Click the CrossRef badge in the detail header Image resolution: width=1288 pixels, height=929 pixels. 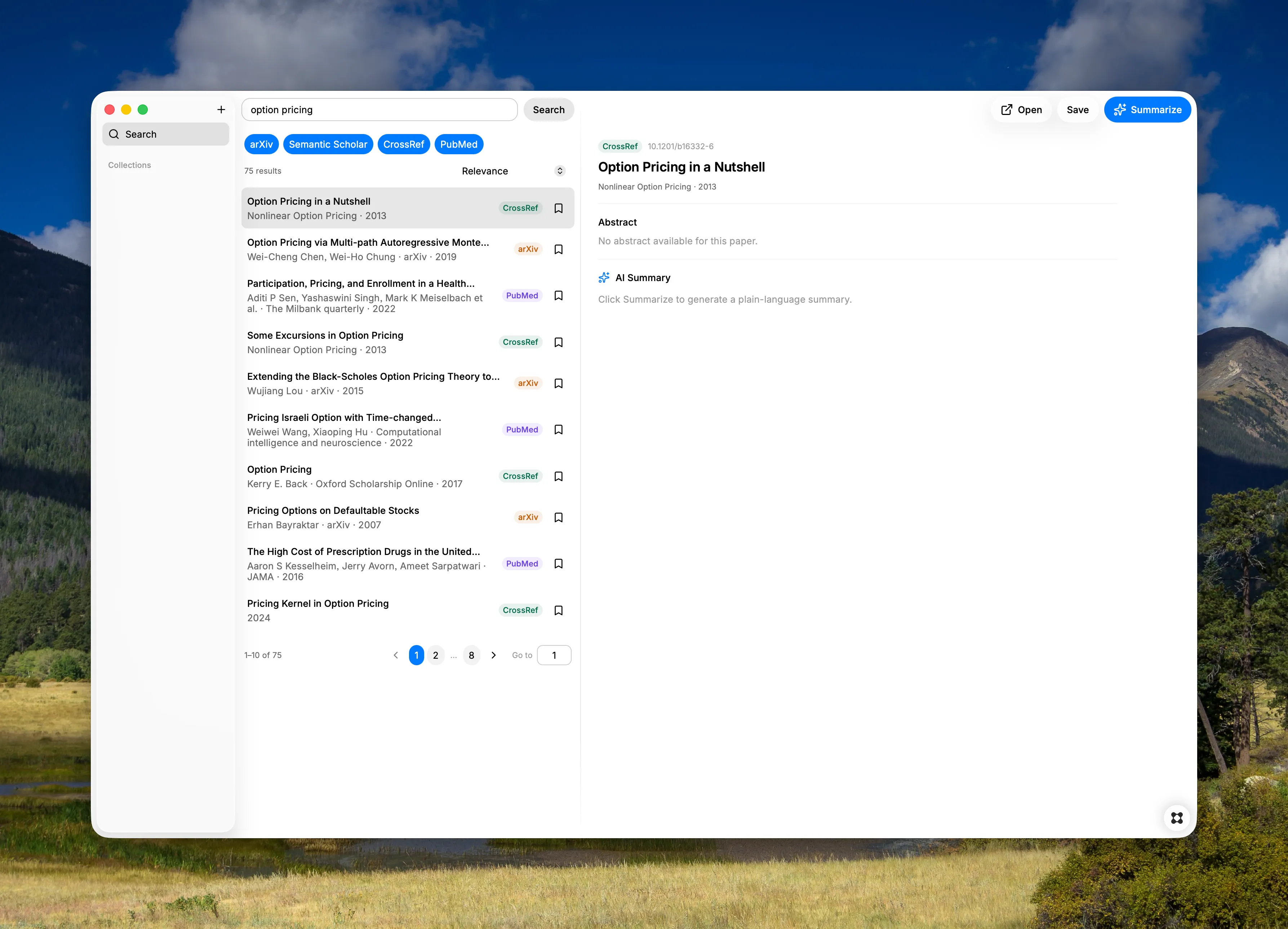coord(619,147)
